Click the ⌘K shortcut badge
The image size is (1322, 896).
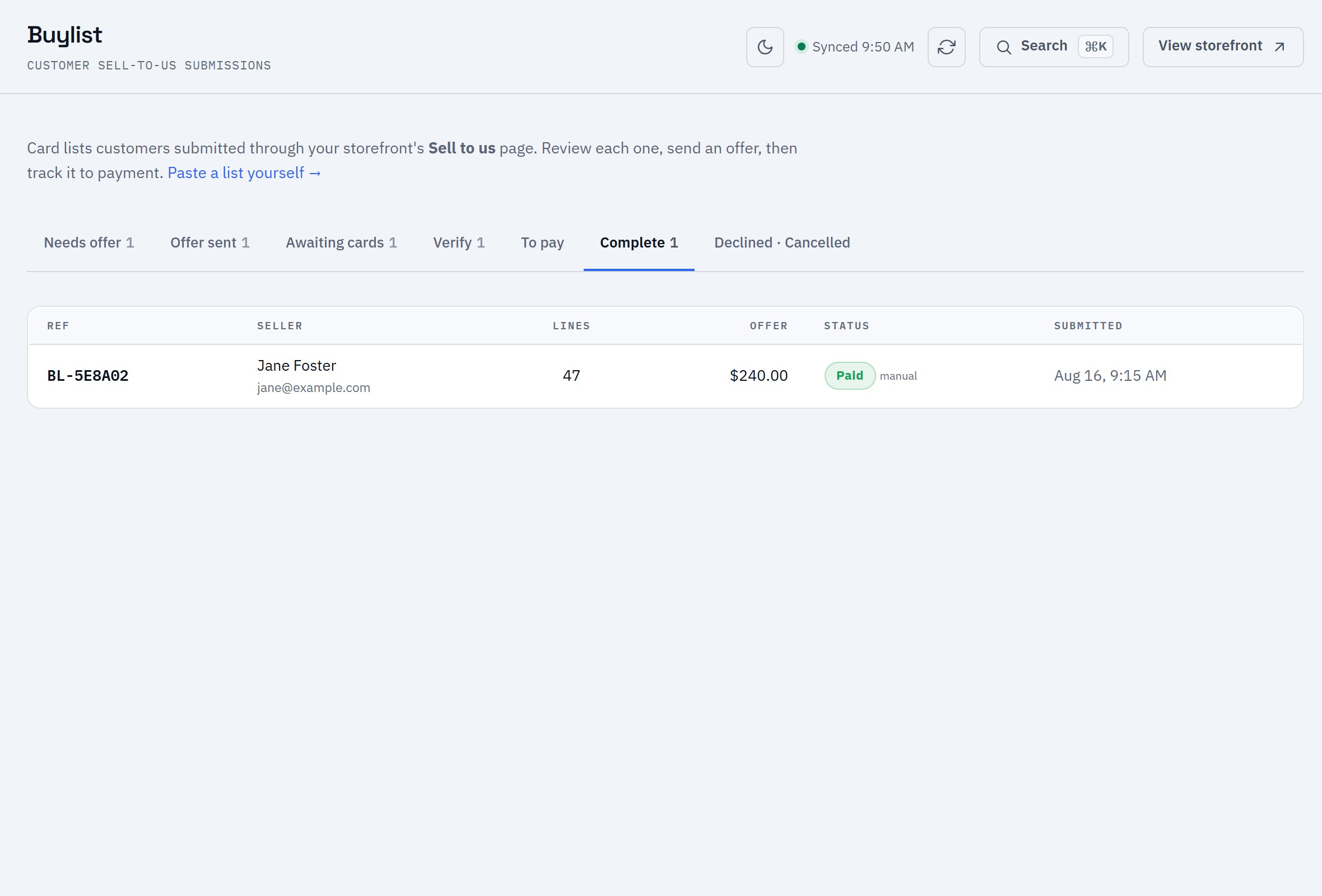(x=1095, y=46)
